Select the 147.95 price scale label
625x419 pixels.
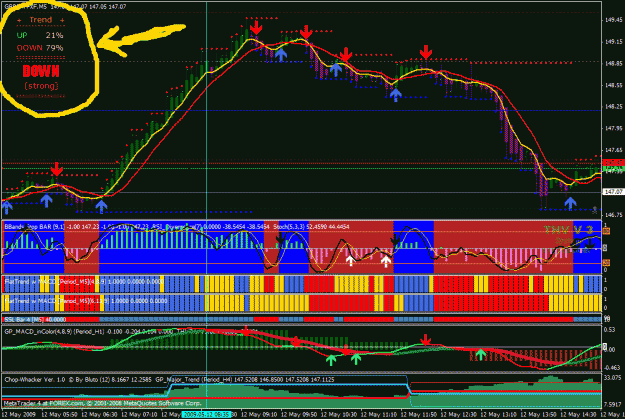[613, 128]
